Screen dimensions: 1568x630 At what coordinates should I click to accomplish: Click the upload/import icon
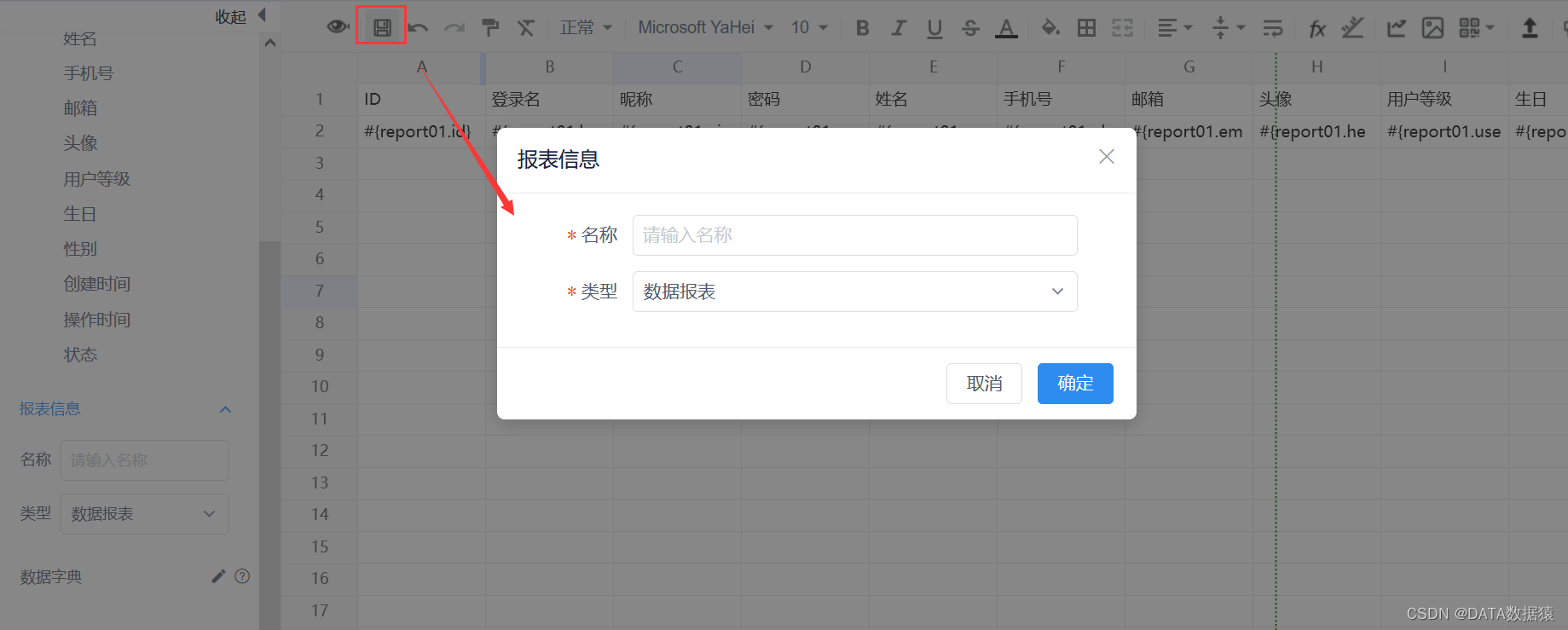tap(1530, 28)
